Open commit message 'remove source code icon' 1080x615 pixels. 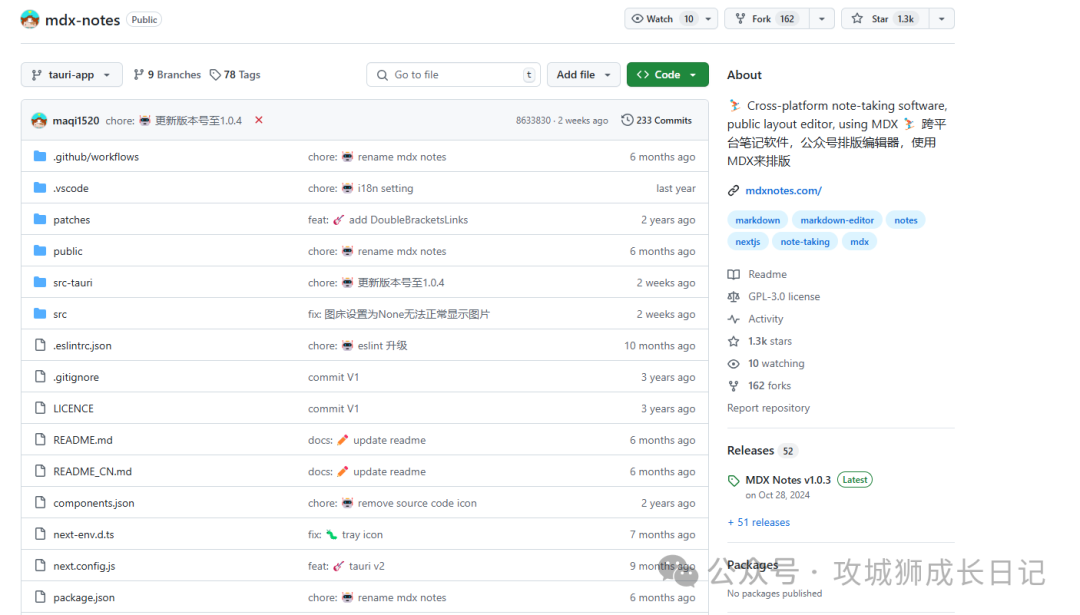pyautogui.click(x=417, y=503)
